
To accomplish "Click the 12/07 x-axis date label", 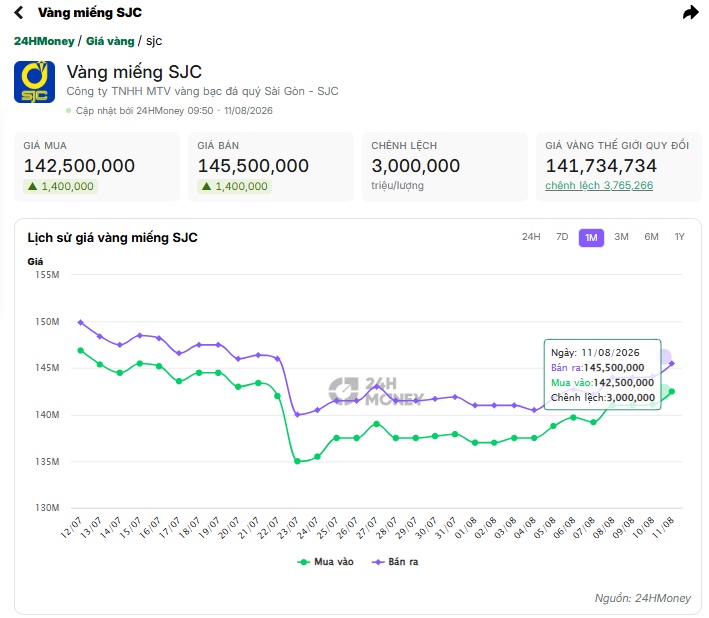I will point(71,527).
